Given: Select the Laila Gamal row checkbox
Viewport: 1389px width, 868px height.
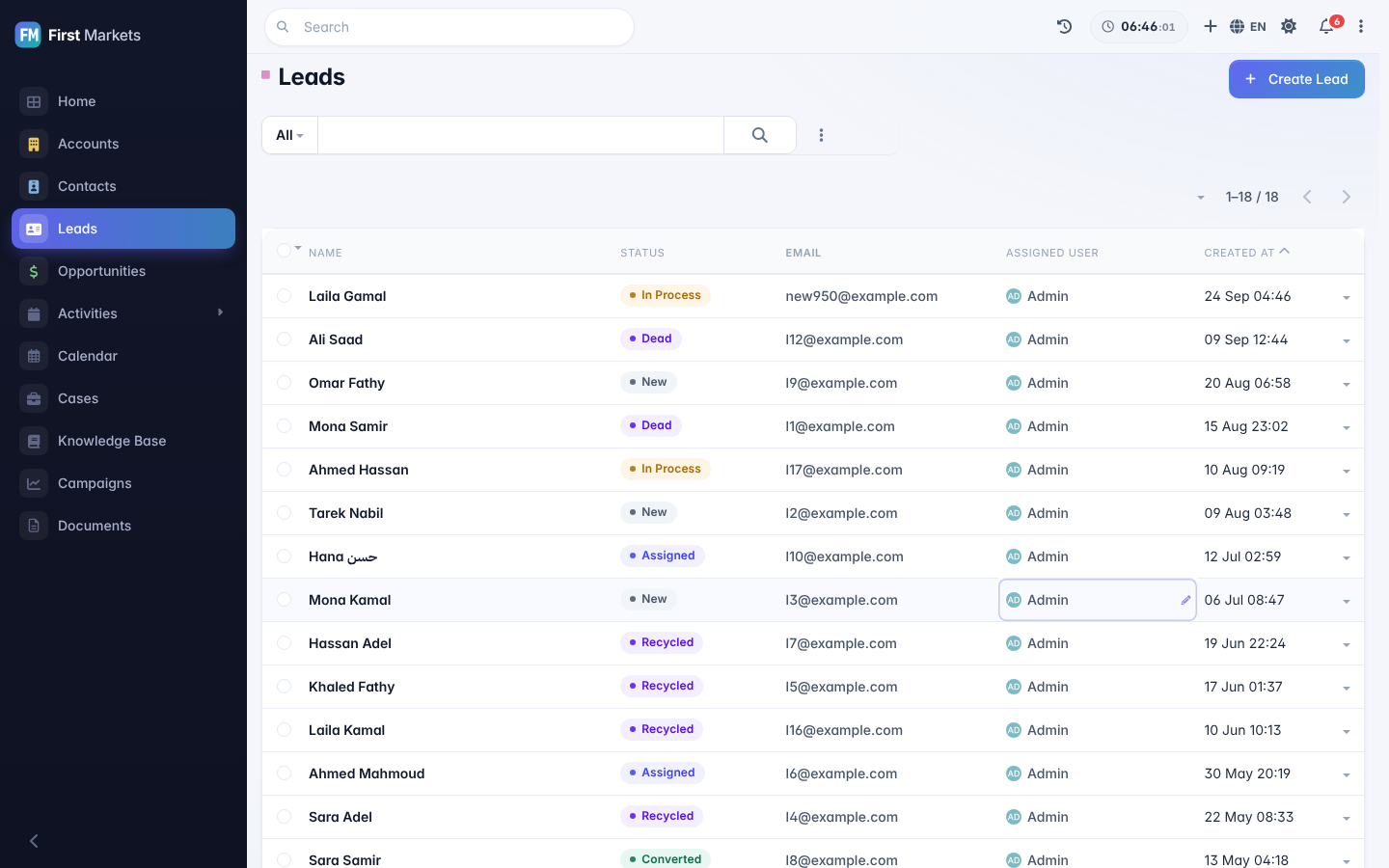Looking at the screenshot, I should click(x=284, y=296).
